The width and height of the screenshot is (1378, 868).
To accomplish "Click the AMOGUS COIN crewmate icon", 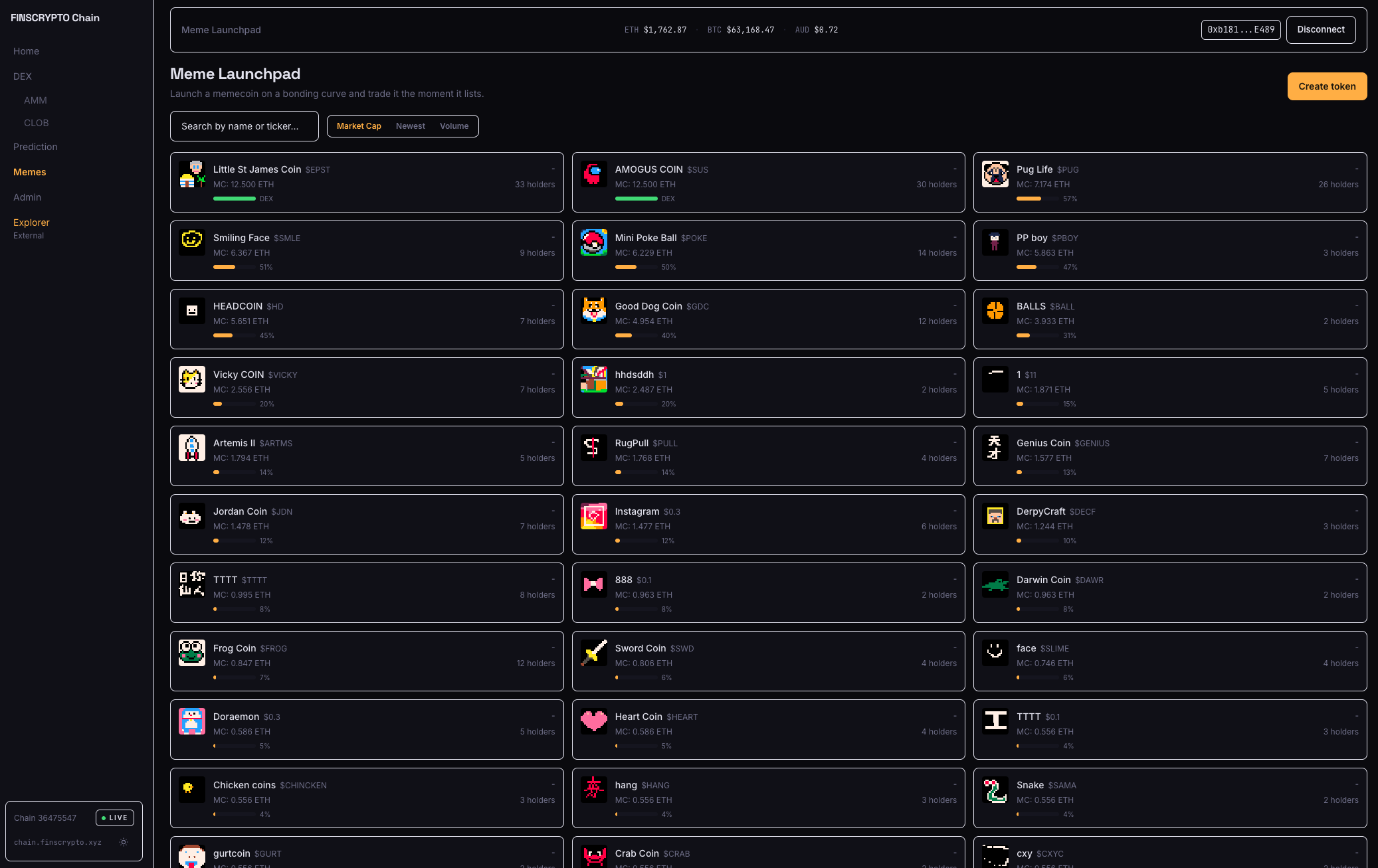I will 593,174.
